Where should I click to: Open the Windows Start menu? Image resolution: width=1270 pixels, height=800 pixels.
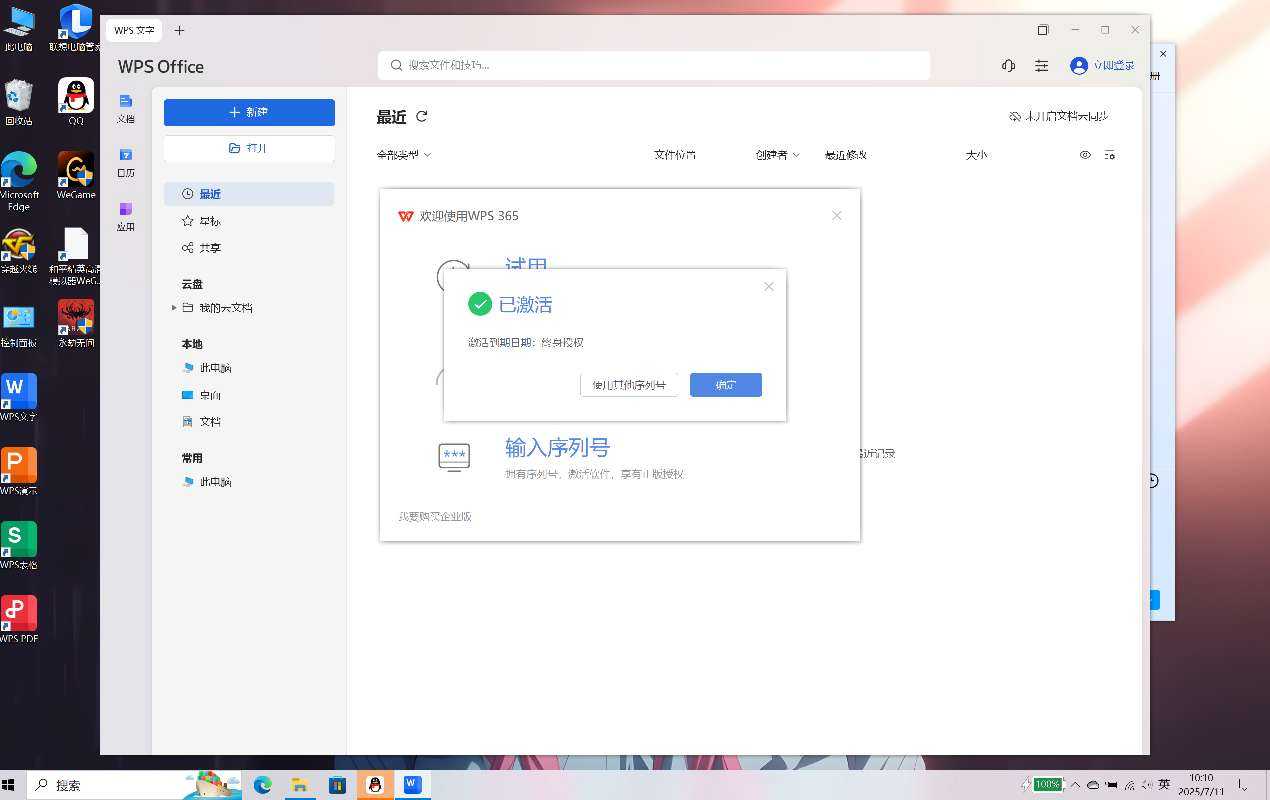[10, 785]
